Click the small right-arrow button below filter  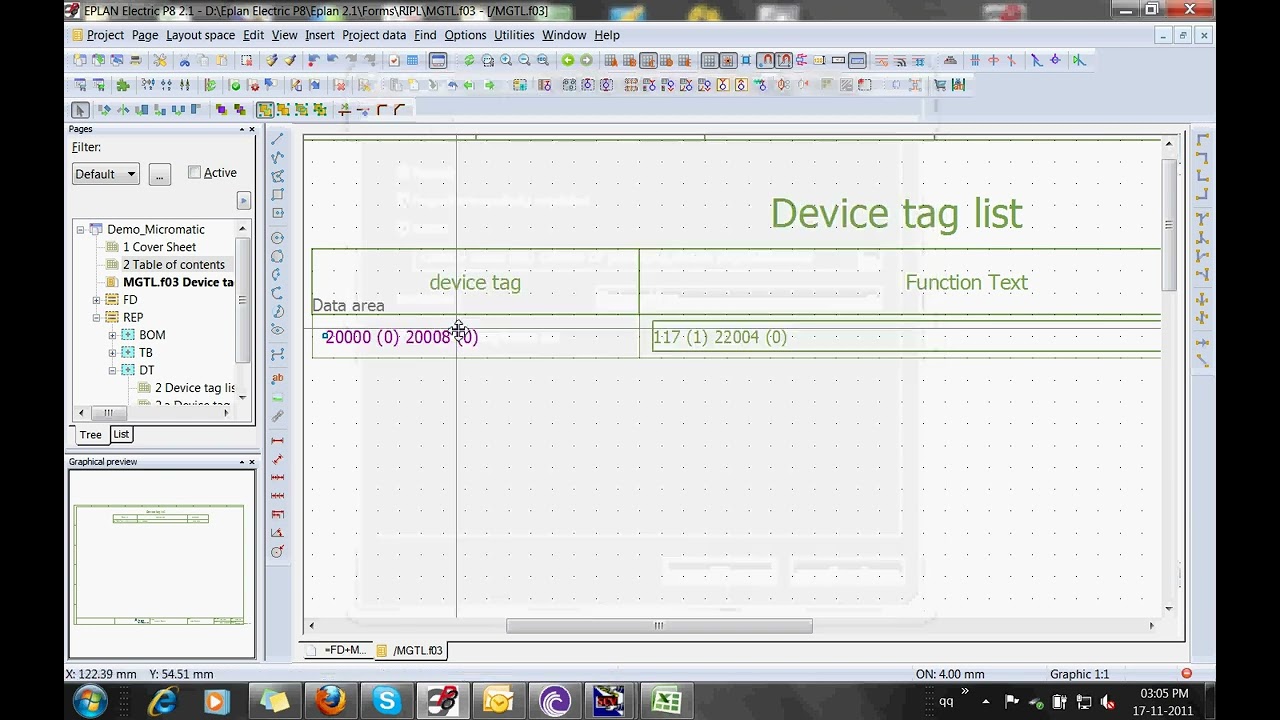click(x=243, y=201)
